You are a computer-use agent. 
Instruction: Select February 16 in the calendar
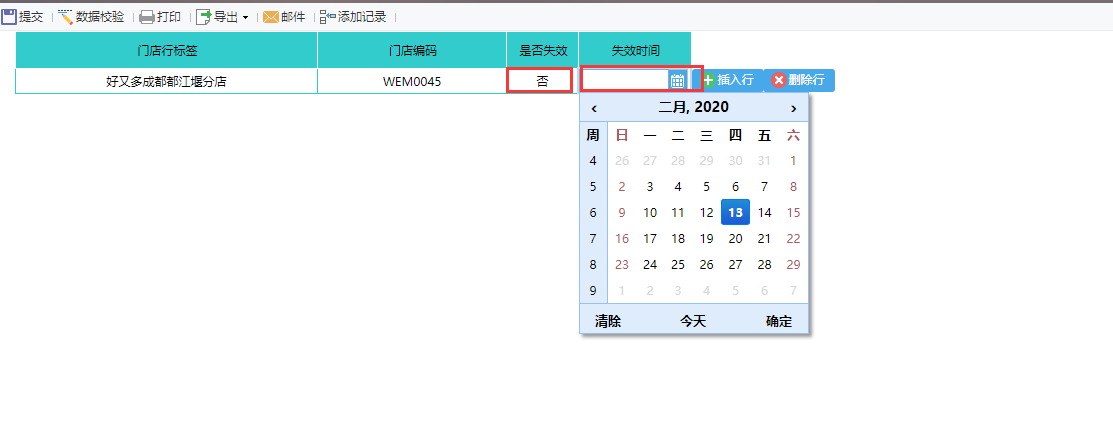point(622,238)
